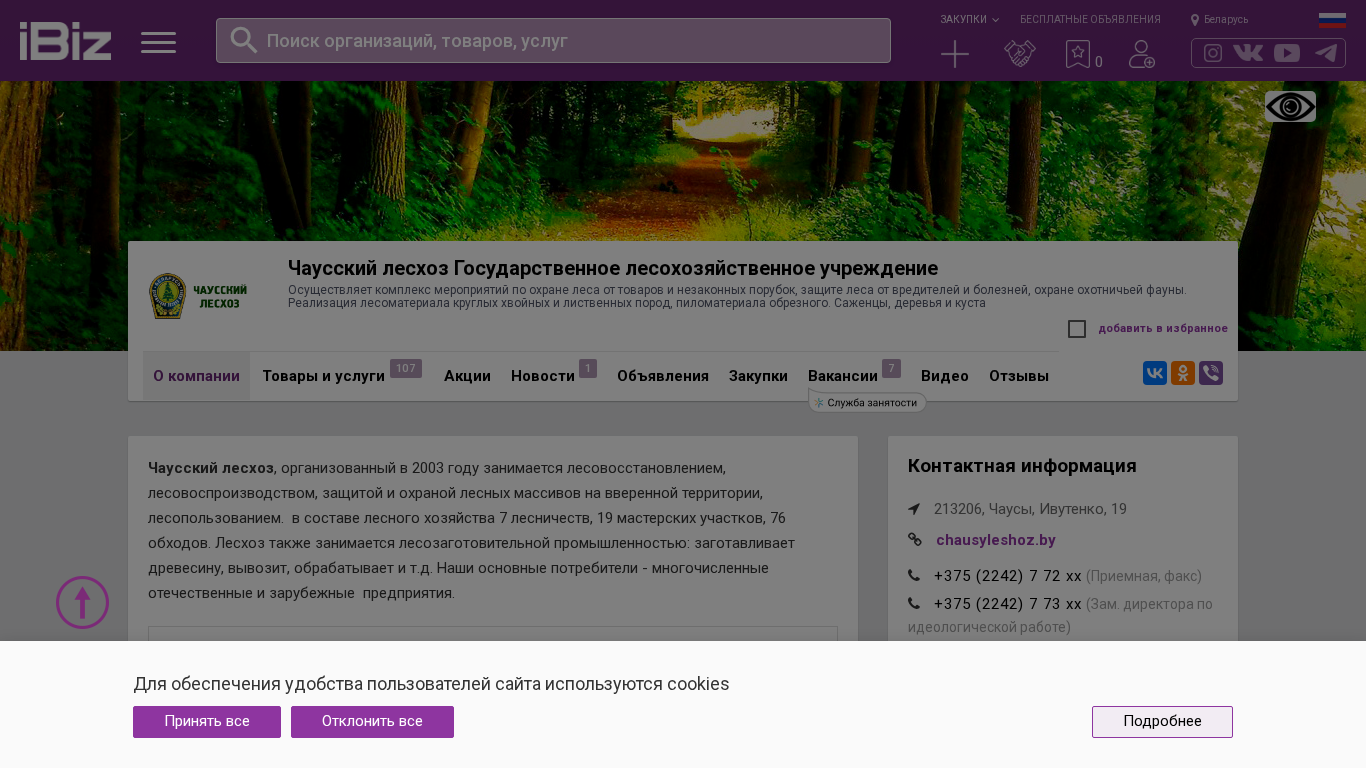Image resolution: width=1366 pixels, height=768 pixels.
Task: Click phone icon beside 7 72 xx number
Action: pos(914,576)
